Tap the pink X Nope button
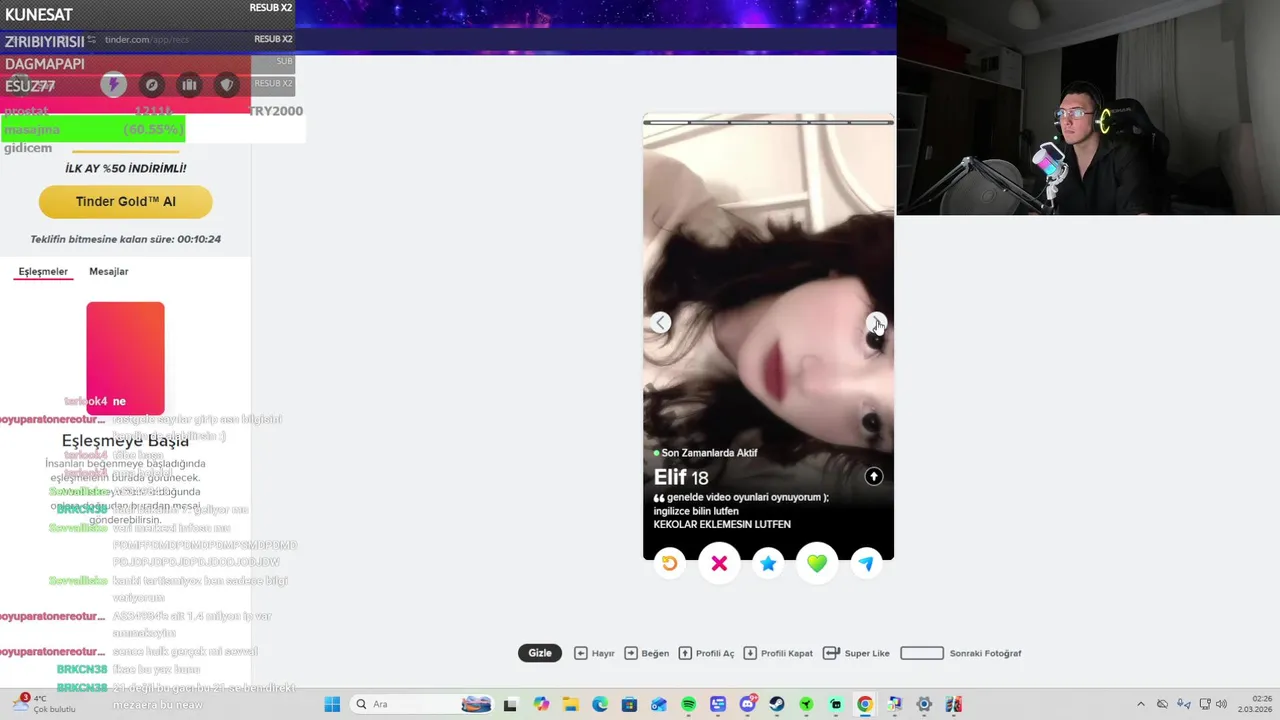1280x720 pixels. tap(719, 563)
